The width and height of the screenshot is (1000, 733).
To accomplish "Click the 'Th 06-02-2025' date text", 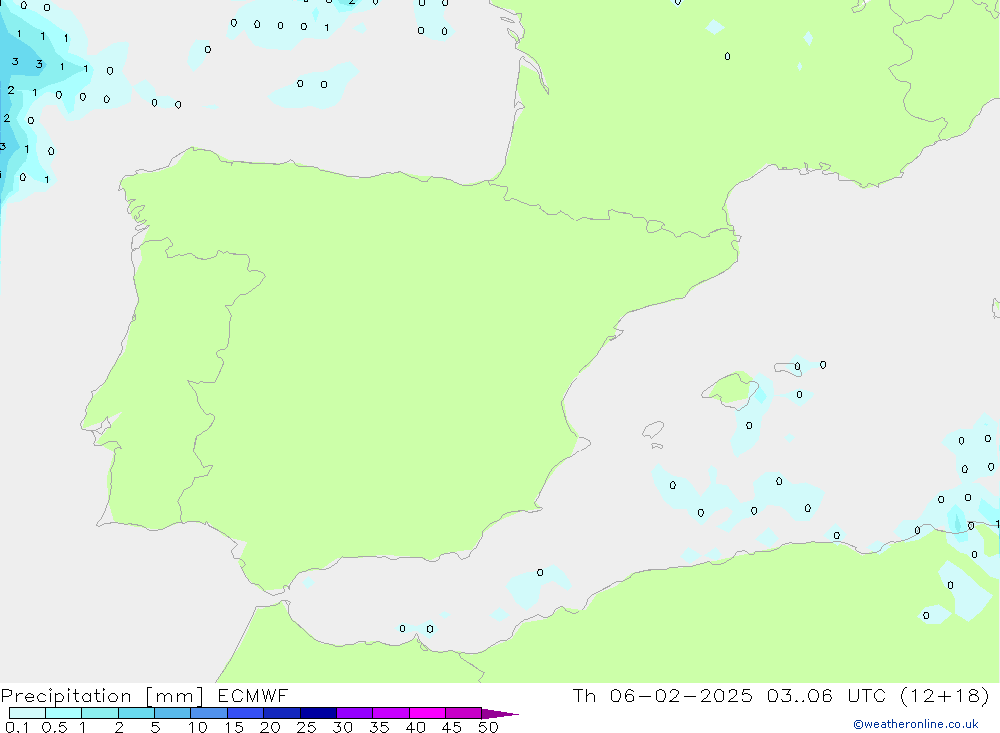I will pyautogui.click(x=663, y=695).
